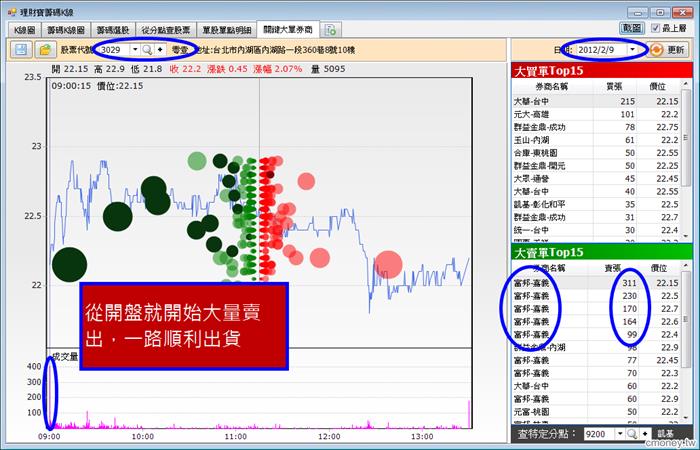Select sell row 大華-台中 with 60 lots
Screen dimensions: 700x450
(x=596, y=386)
